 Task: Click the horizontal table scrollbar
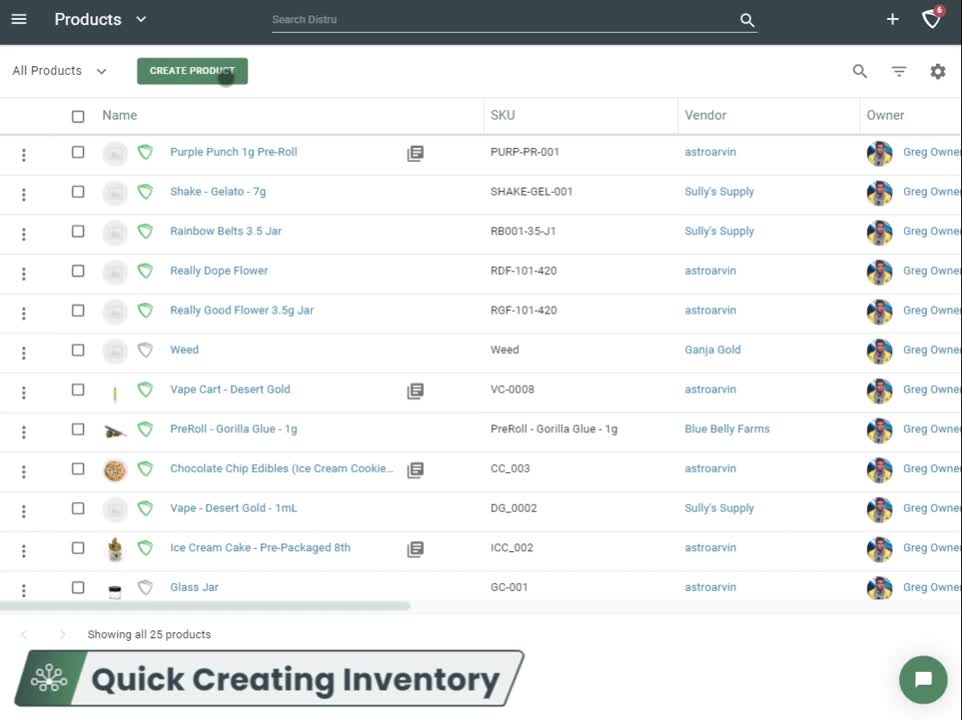coord(205,606)
